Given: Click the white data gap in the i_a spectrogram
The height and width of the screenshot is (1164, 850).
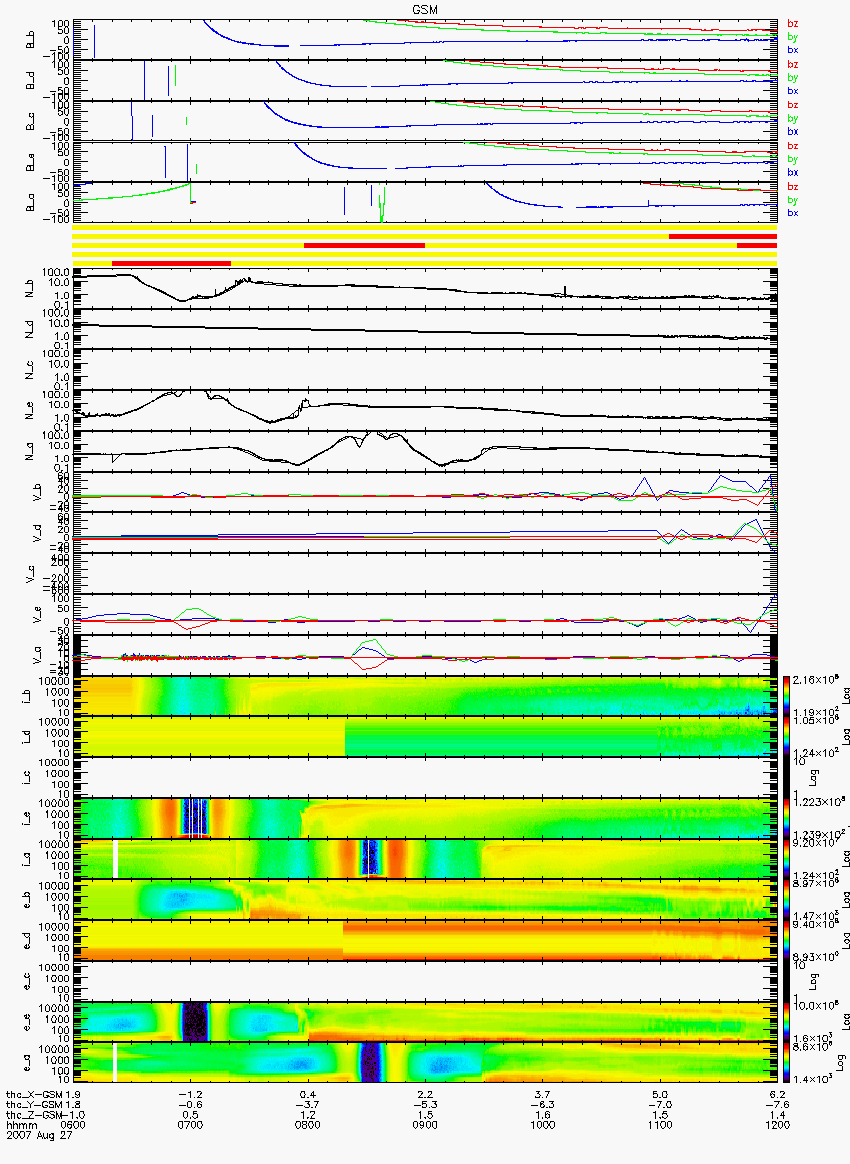Looking at the screenshot, I should click(x=115, y=859).
